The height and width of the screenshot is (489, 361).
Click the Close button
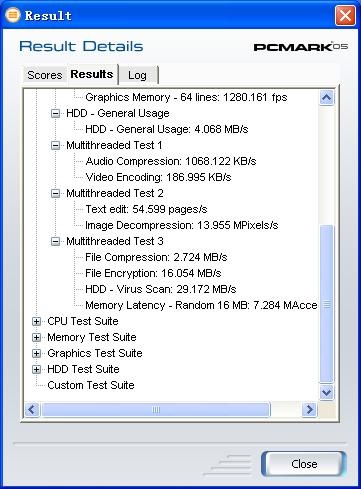304,464
